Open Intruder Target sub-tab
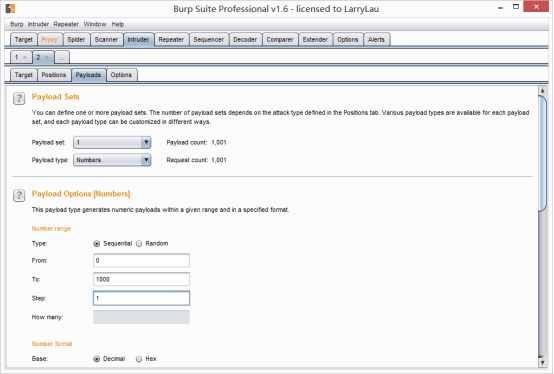 (24, 75)
